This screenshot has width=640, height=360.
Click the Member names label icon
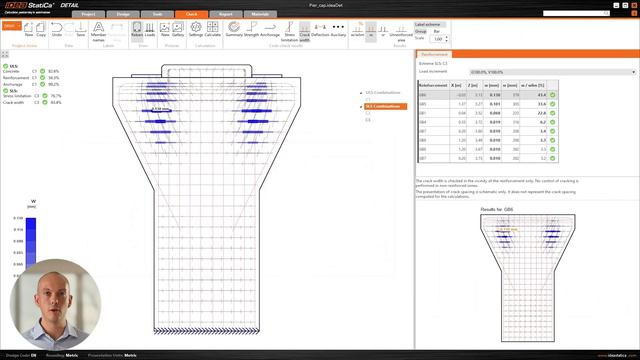pyautogui.click(x=98, y=32)
